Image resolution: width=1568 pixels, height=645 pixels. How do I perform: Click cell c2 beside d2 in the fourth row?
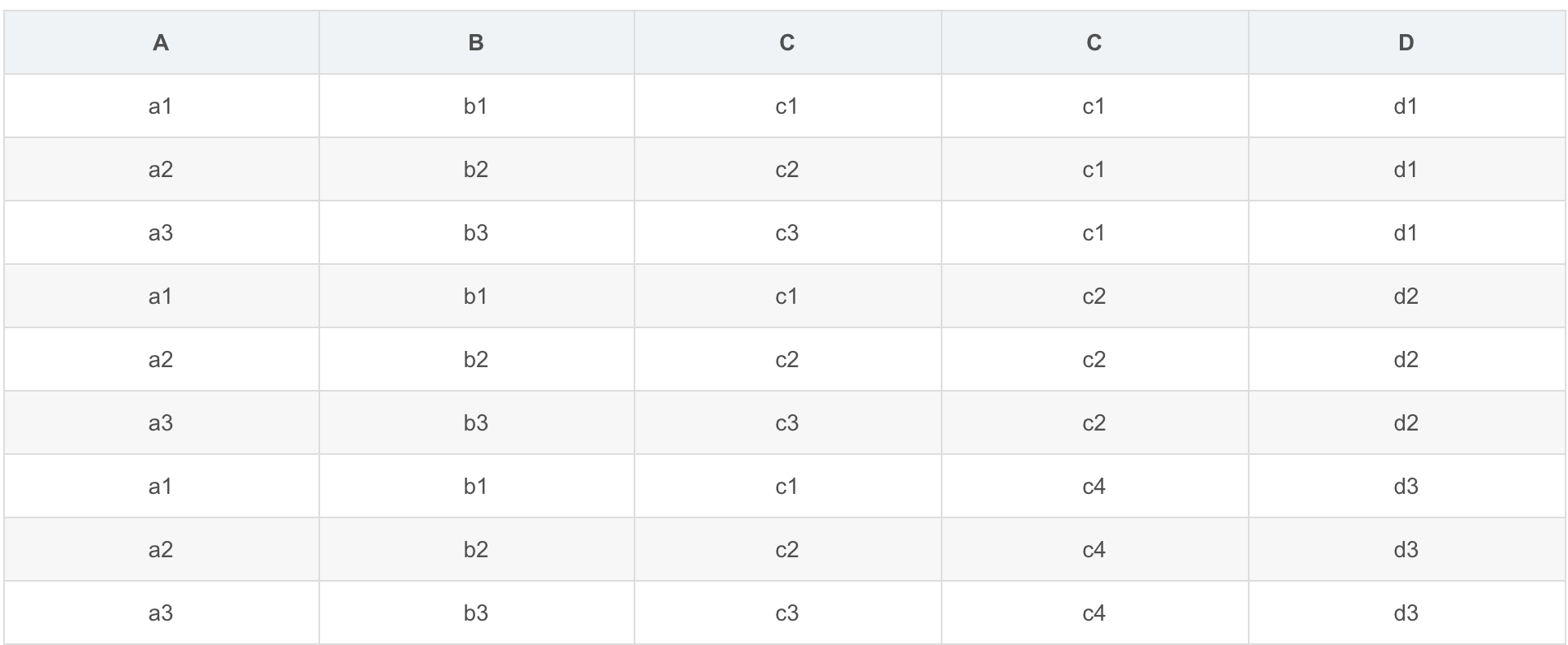tap(1094, 297)
